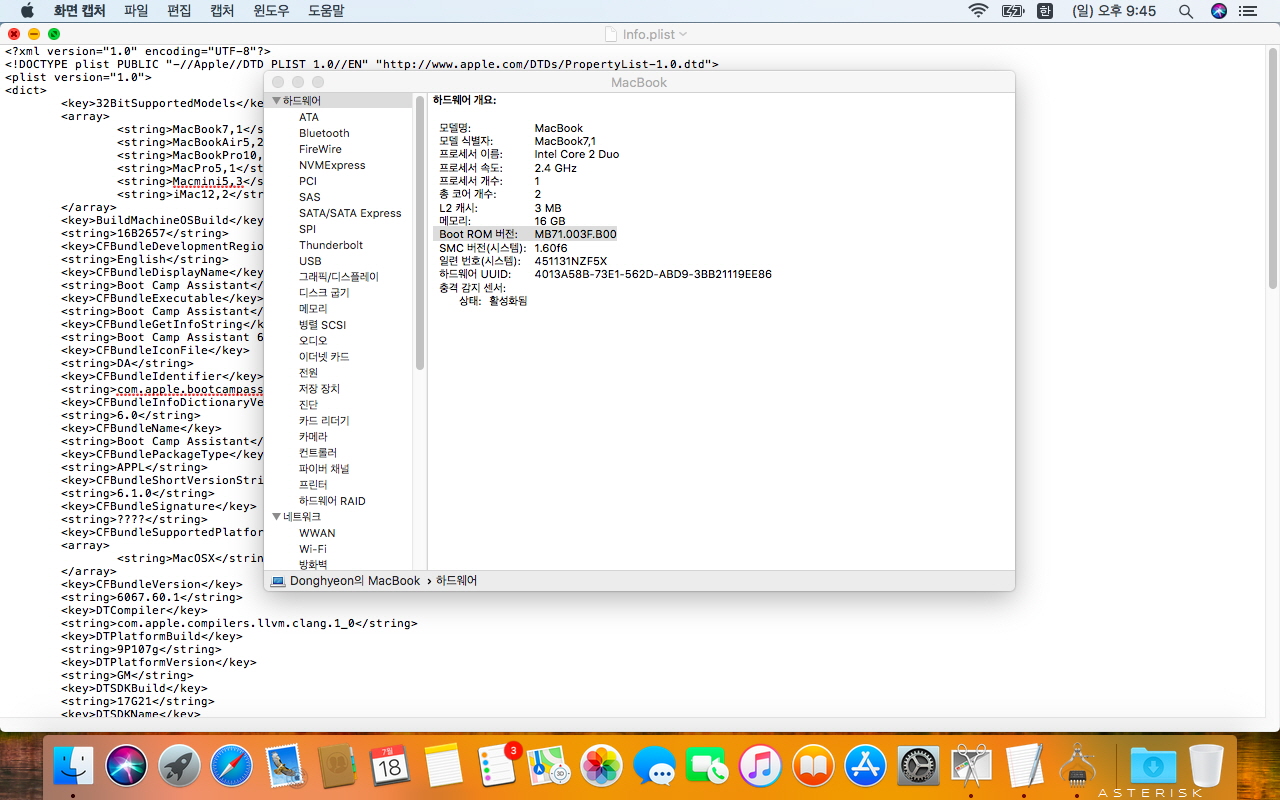The width and height of the screenshot is (1280, 800).
Task: Open Mail stamp icon in Dock
Action: tap(285, 767)
